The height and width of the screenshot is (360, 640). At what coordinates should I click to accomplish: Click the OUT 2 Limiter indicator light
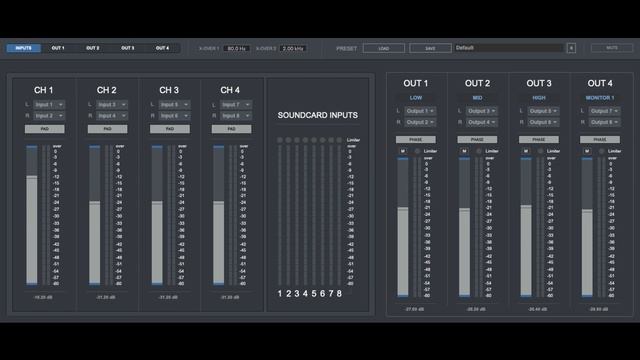[479, 151]
